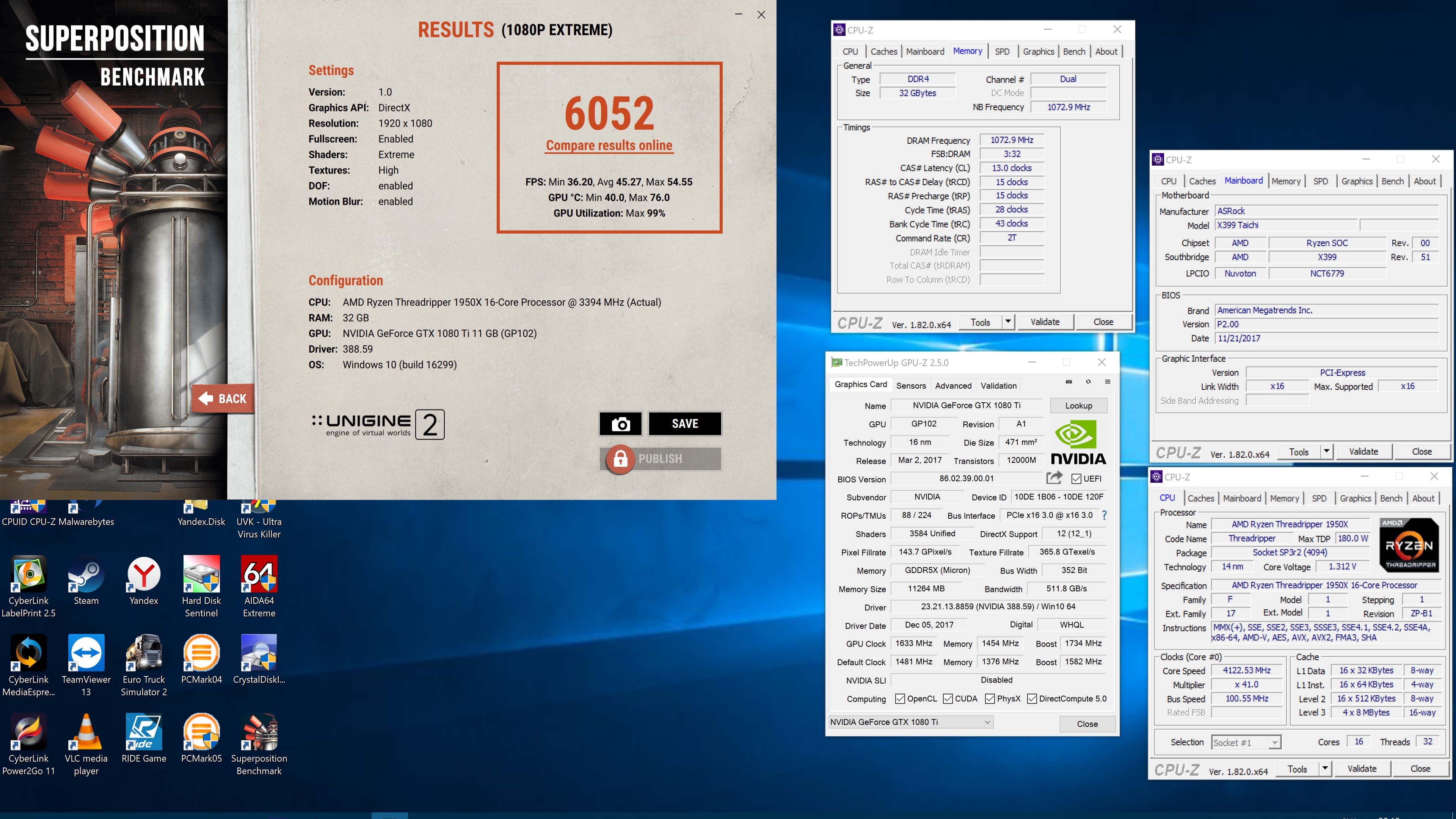
Task: Click Close button in GPU-Z
Action: coord(1087,724)
